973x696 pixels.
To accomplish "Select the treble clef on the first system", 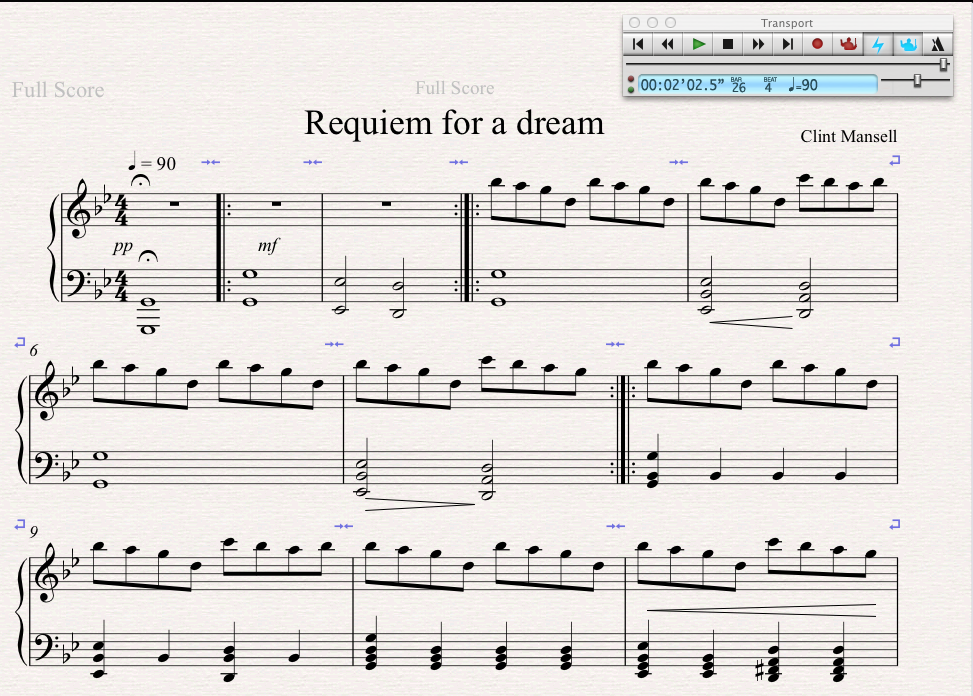I will (79, 209).
